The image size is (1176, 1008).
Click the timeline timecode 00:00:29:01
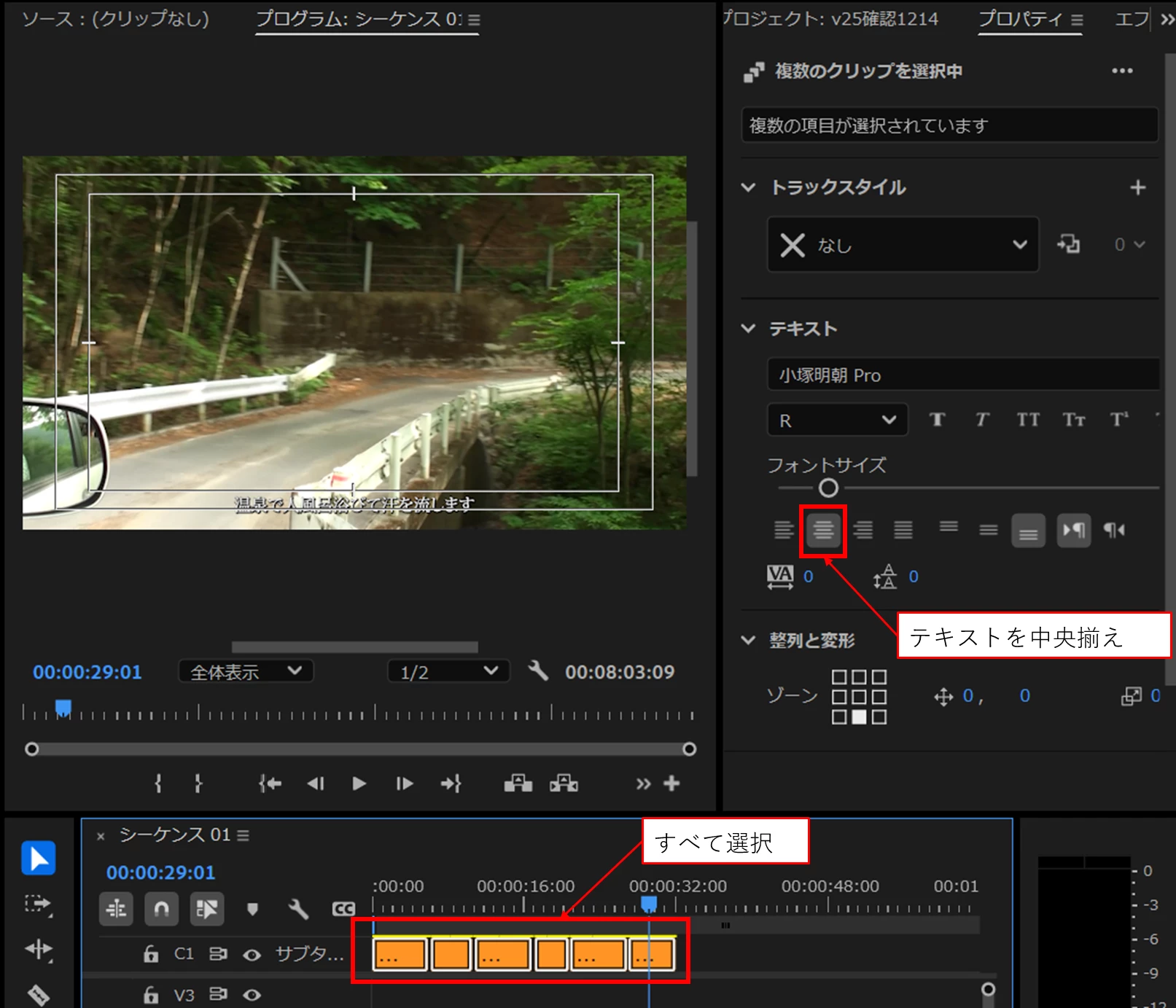[161, 872]
